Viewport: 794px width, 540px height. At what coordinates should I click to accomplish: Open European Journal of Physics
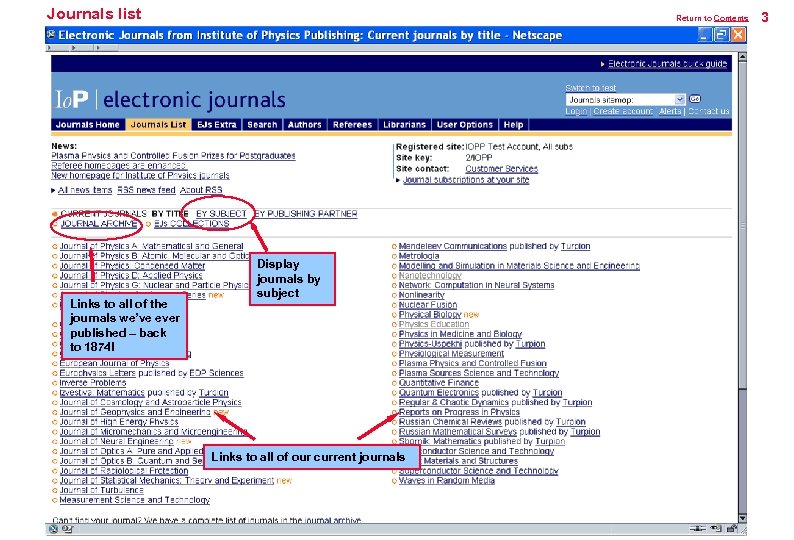coord(114,363)
